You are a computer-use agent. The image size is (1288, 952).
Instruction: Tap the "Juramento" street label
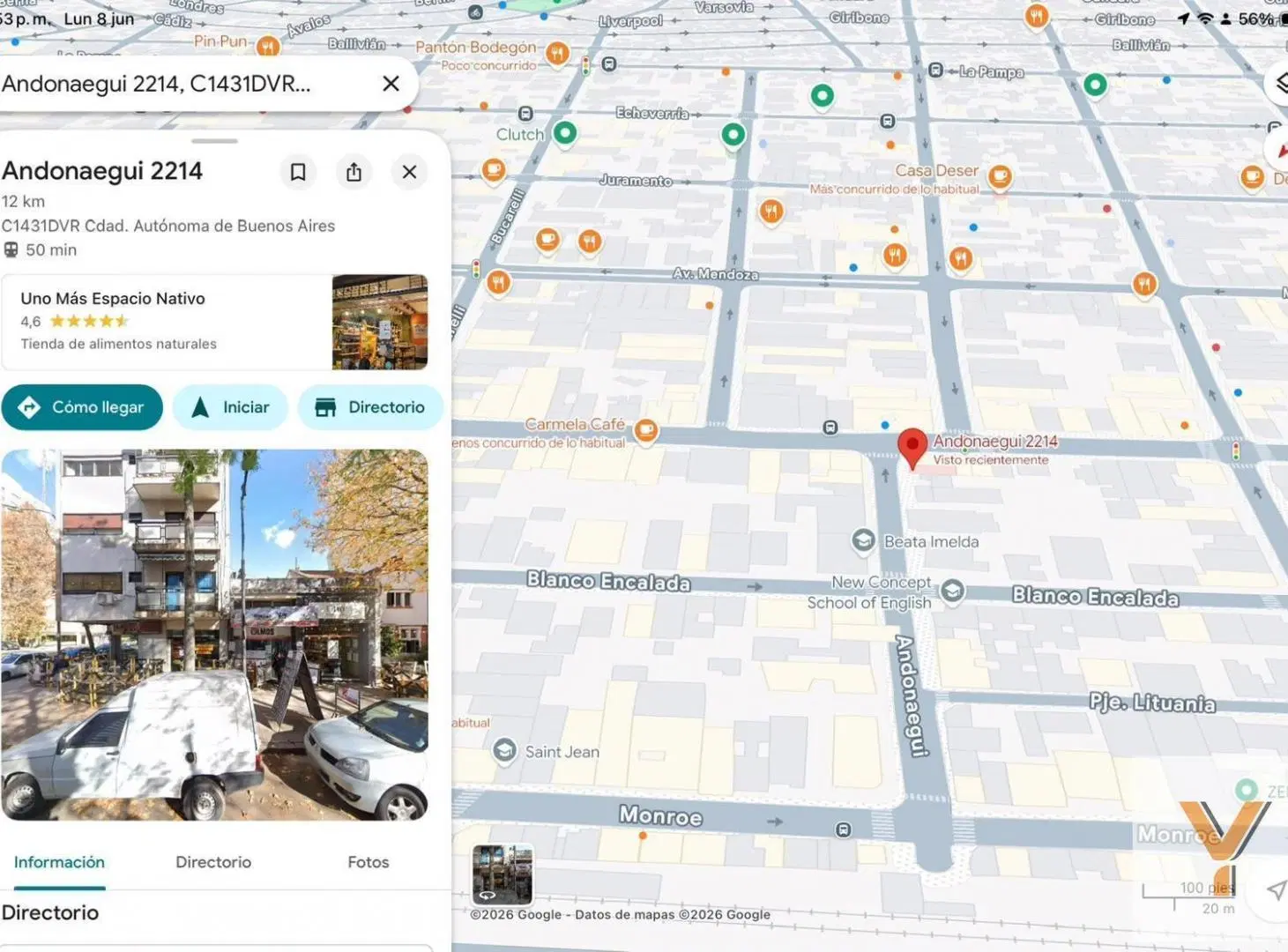636,181
